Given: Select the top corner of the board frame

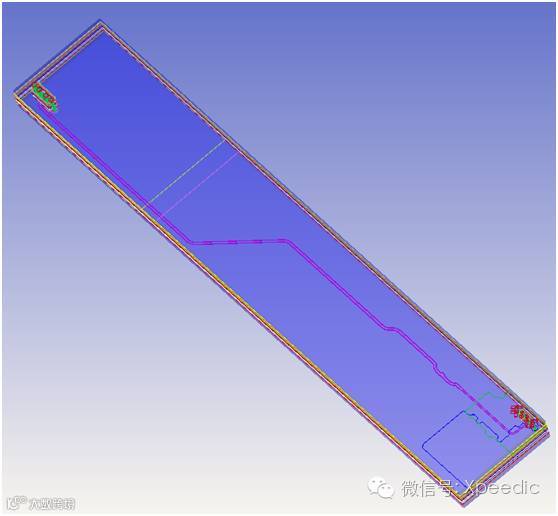Looking at the screenshot, I should point(100,23).
